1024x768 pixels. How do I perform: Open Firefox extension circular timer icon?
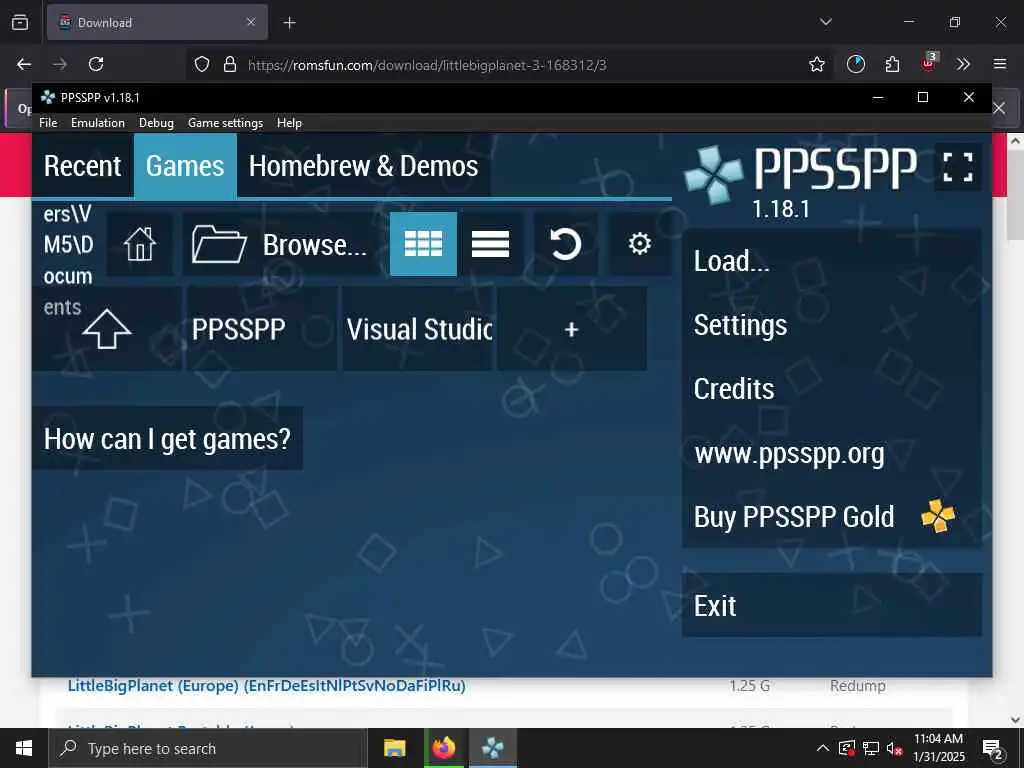point(856,64)
